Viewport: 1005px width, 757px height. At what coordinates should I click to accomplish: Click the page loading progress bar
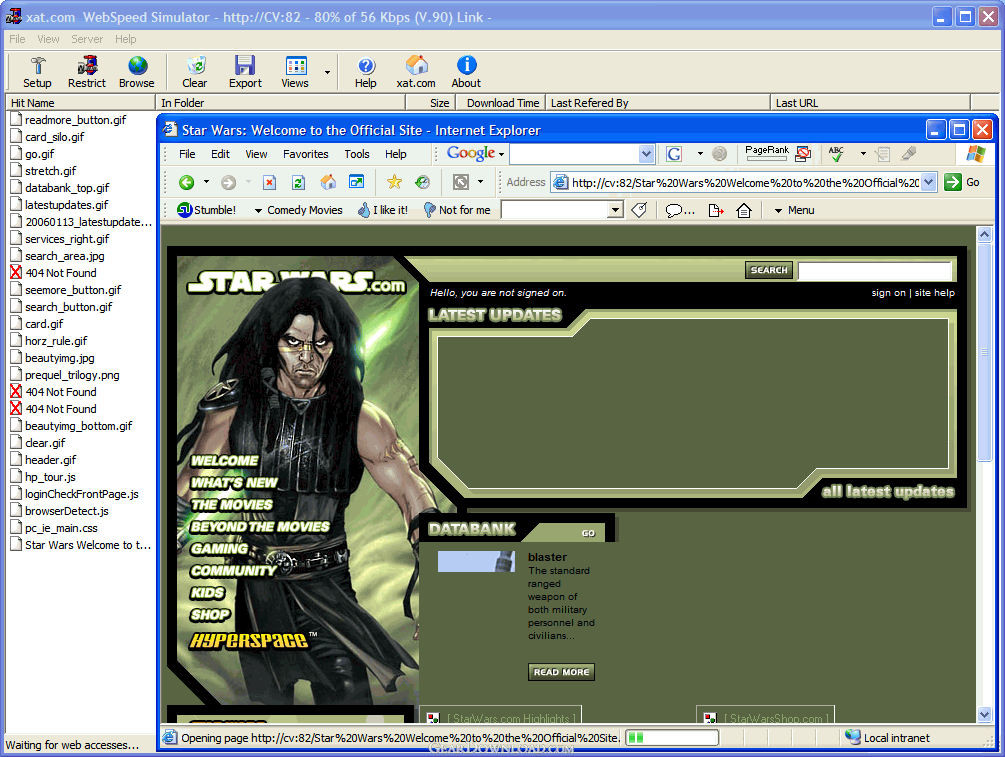(672, 738)
